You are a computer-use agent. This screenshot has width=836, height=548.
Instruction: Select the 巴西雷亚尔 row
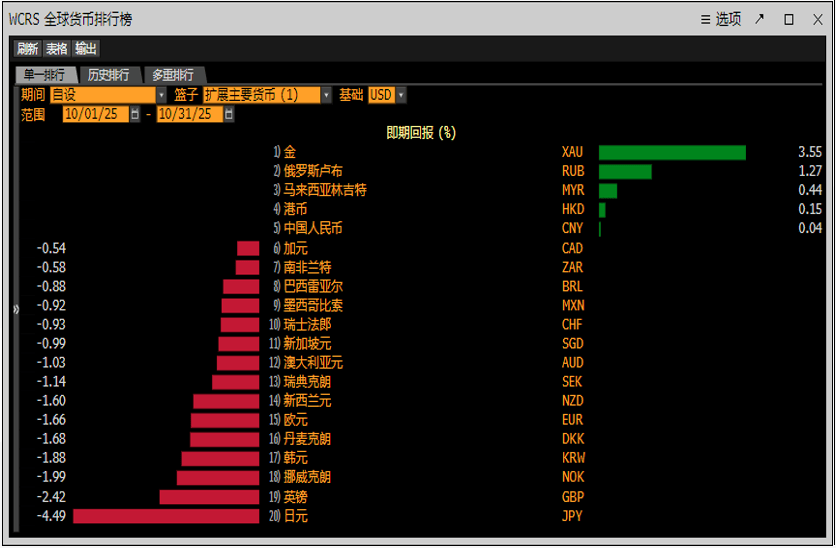tap(421, 287)
